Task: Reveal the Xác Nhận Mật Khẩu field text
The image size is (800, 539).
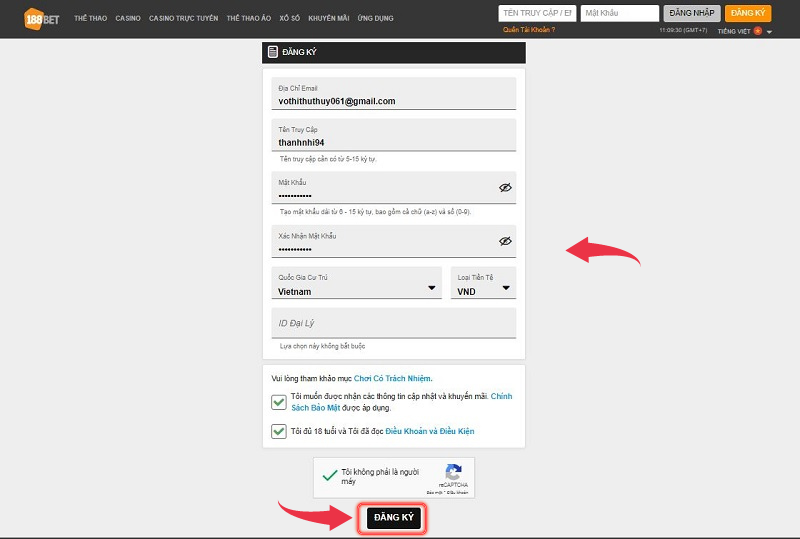Action: tap(505, 241)
